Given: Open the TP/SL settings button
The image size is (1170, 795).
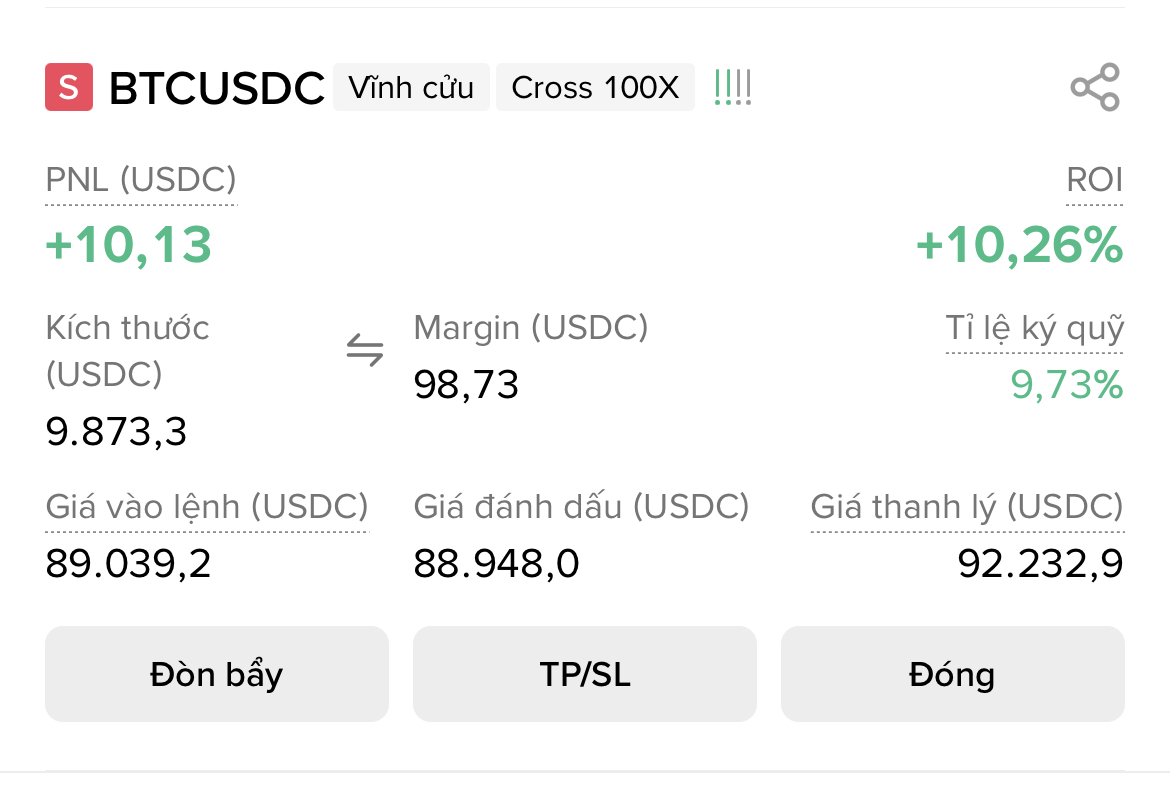Looking at the screenshot, I should point(585,674).
